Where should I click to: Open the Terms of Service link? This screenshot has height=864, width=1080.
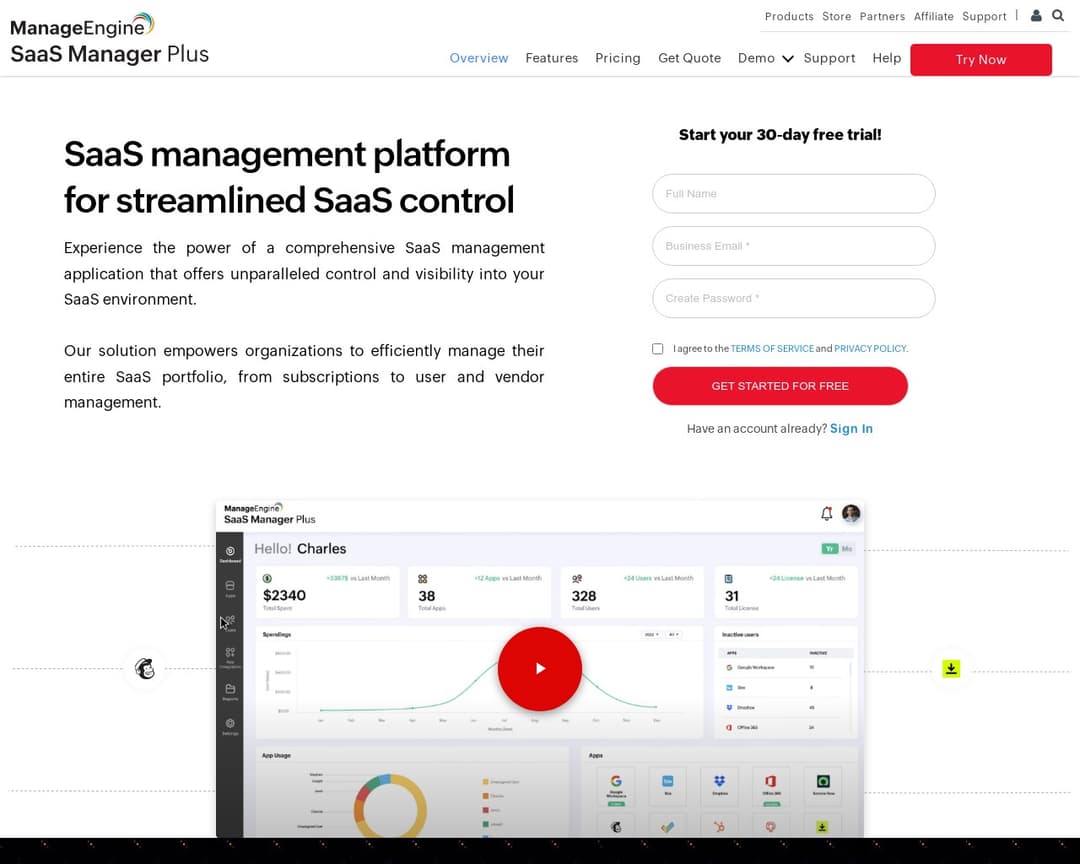(x=772, y=349)
